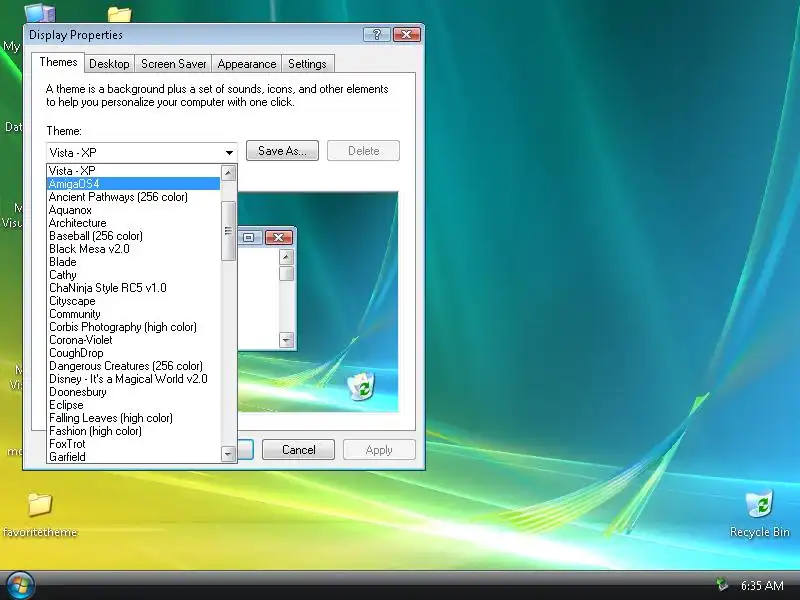Click the taskbar clock showing 6:35 AM
The width and height of the screenshot is (800, 600).
click(762, 585)
